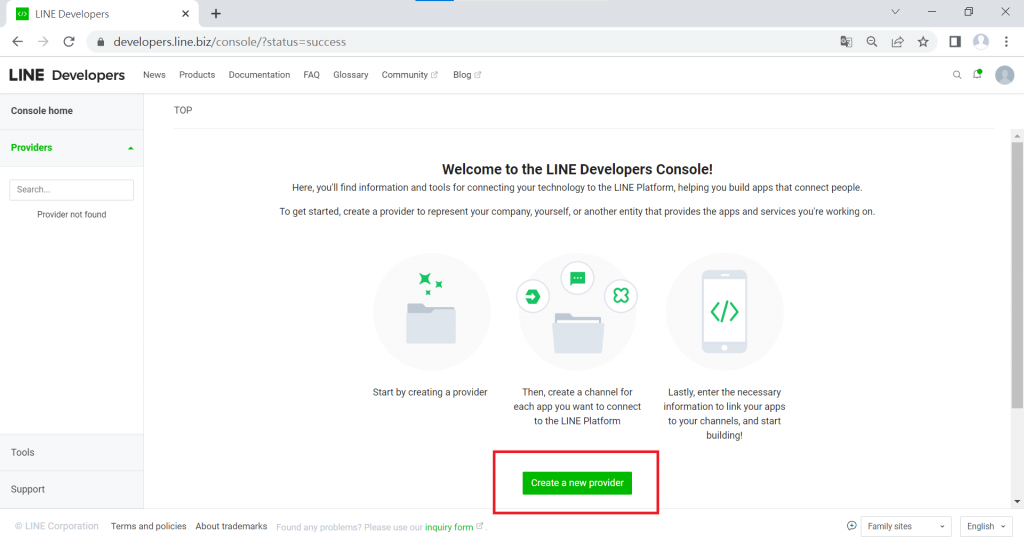Click the channel folder illustration
1024x541 pixels.
(577, 312)
